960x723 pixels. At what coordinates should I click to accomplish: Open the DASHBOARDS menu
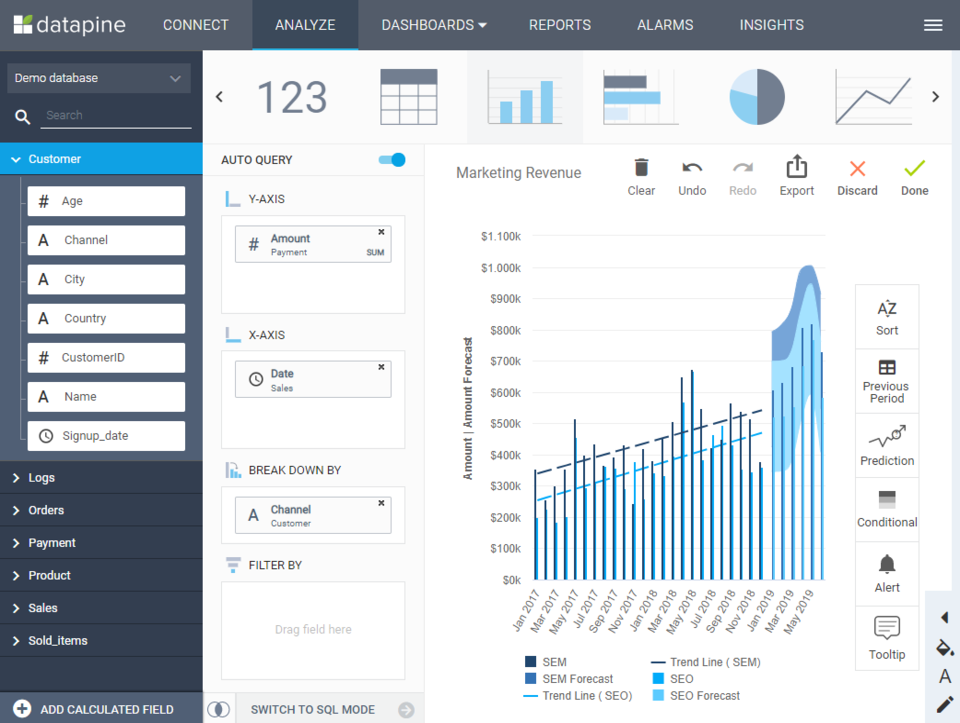[x=432, y=25]
